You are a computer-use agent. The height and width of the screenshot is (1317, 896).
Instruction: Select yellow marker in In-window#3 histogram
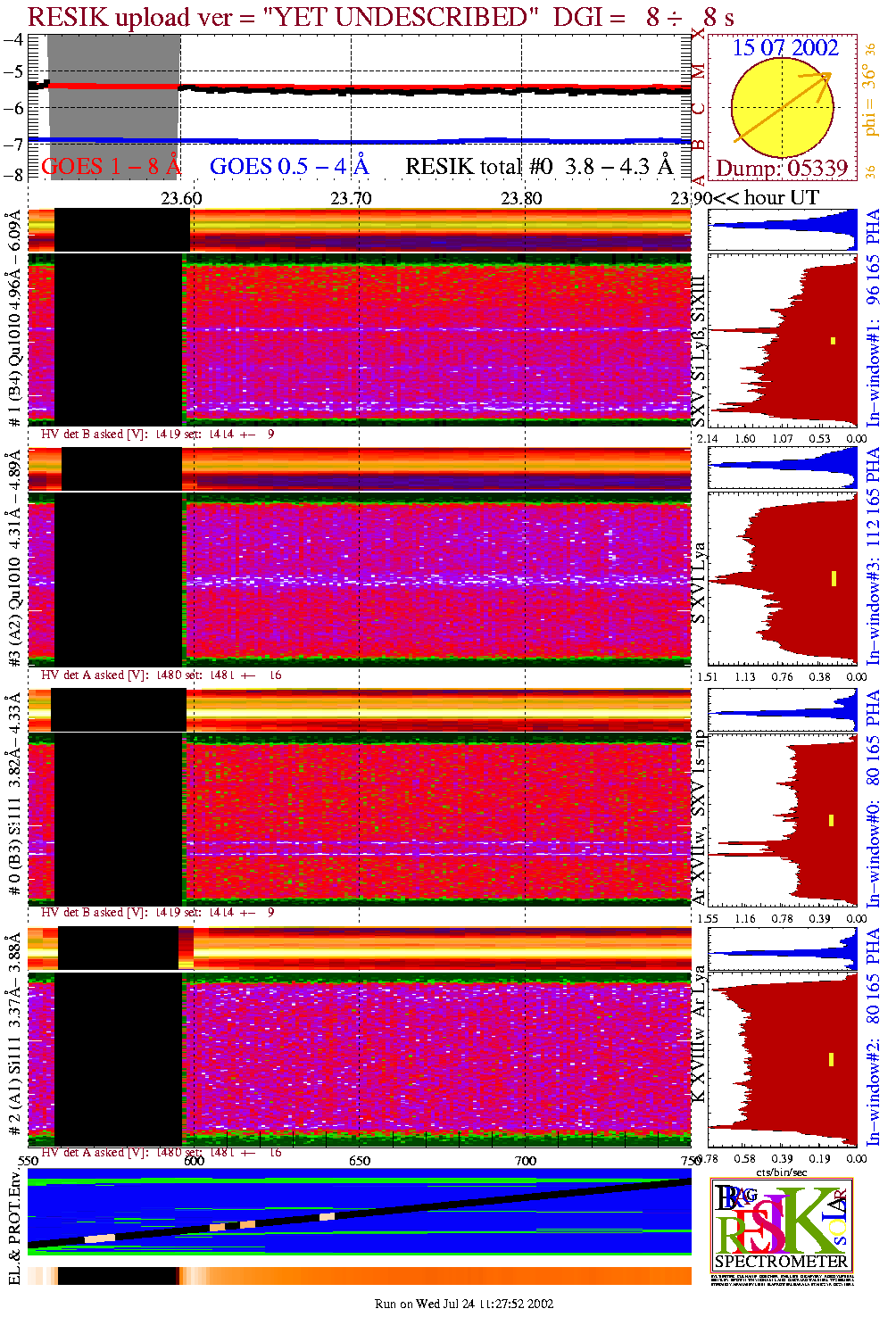[x=834, y=578]
